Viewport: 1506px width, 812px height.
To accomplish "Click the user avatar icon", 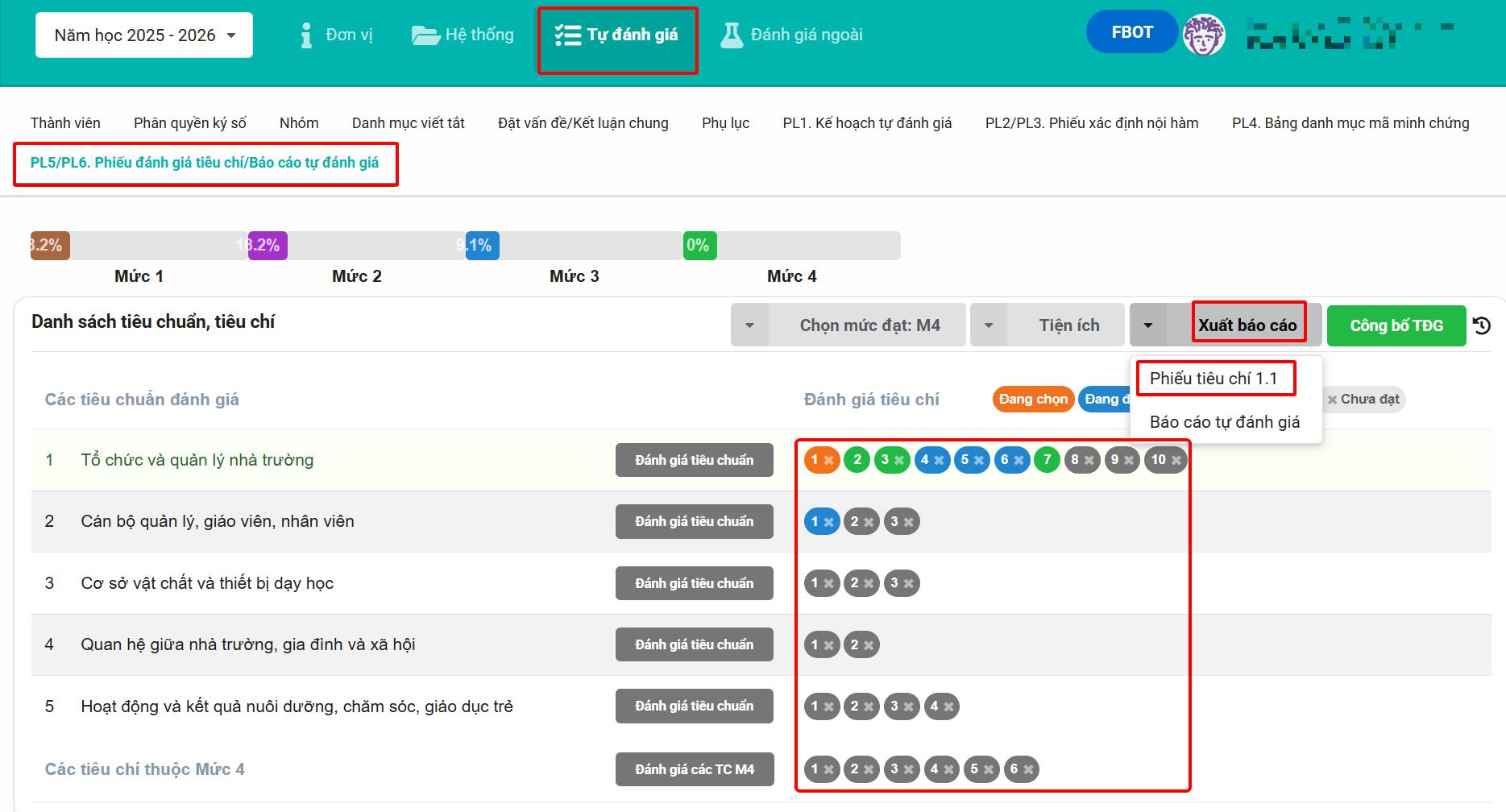I will pos(1203,35).
